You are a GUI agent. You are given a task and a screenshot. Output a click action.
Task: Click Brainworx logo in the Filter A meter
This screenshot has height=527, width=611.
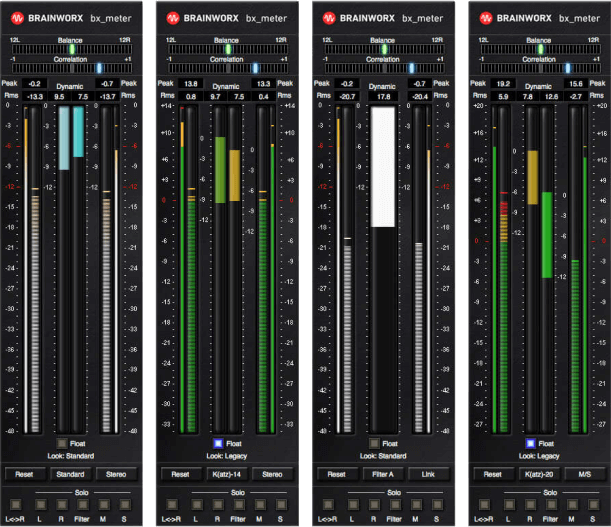tap(329, 18)
